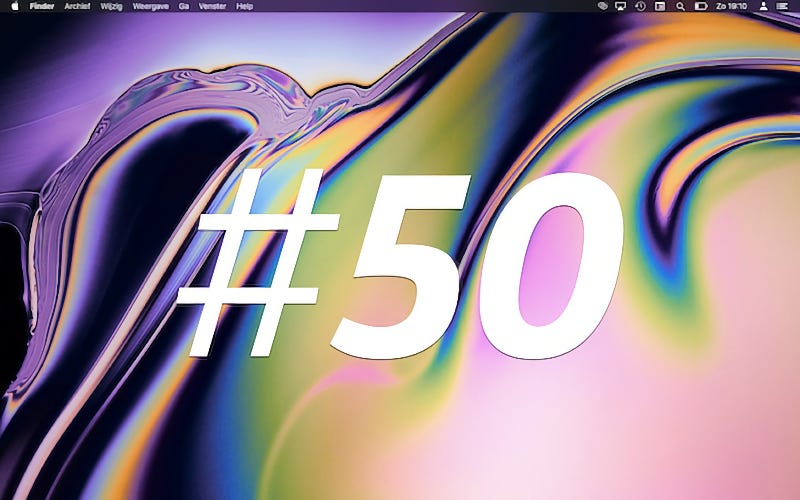The width and height of the screenshot is (800, 500).
Task: Open the Apple menu
Action: (x=15, y=6)
